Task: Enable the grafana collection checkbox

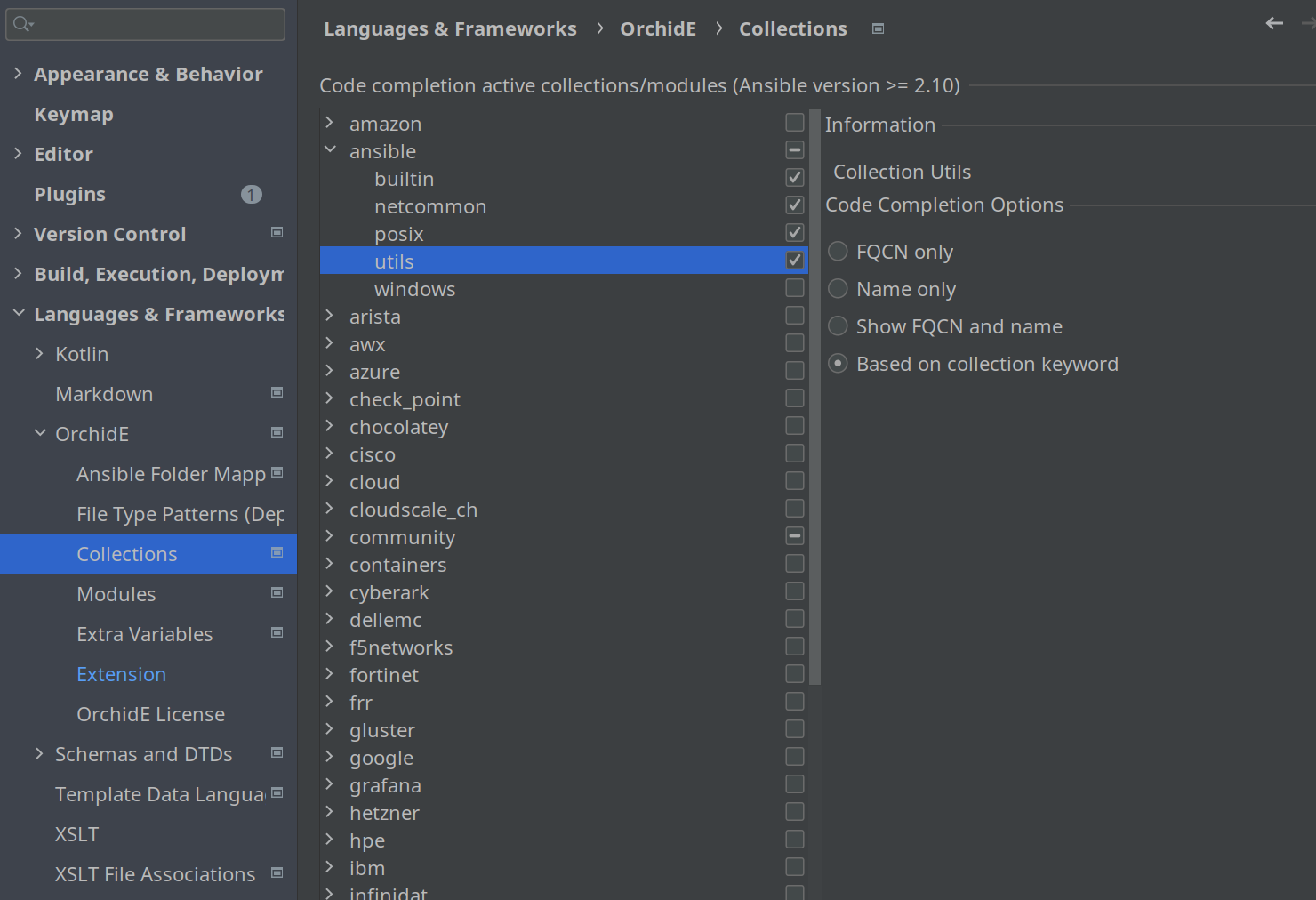Action: pos(795,783)
